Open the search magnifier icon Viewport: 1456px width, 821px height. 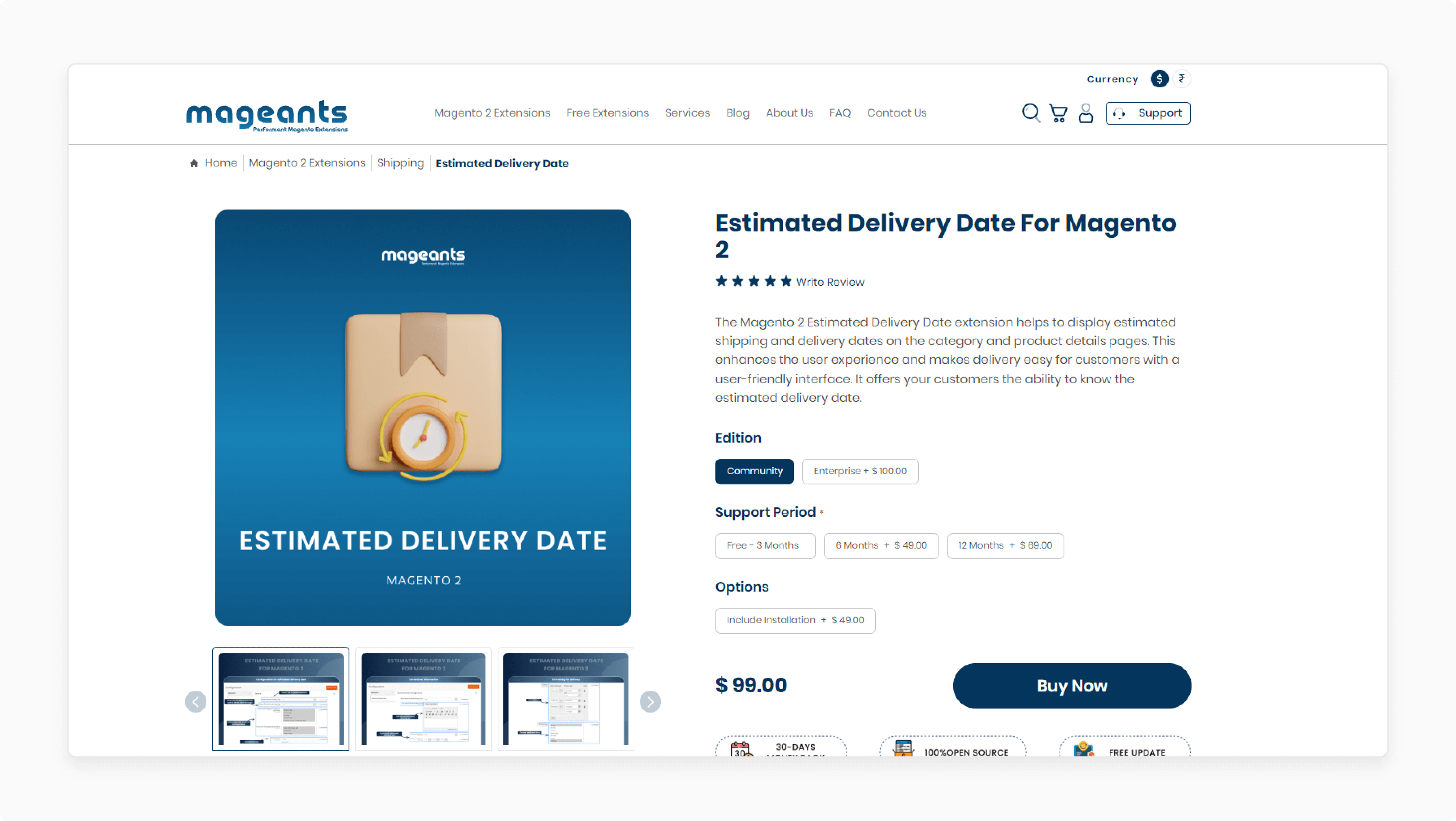(x=1031, y=113)
